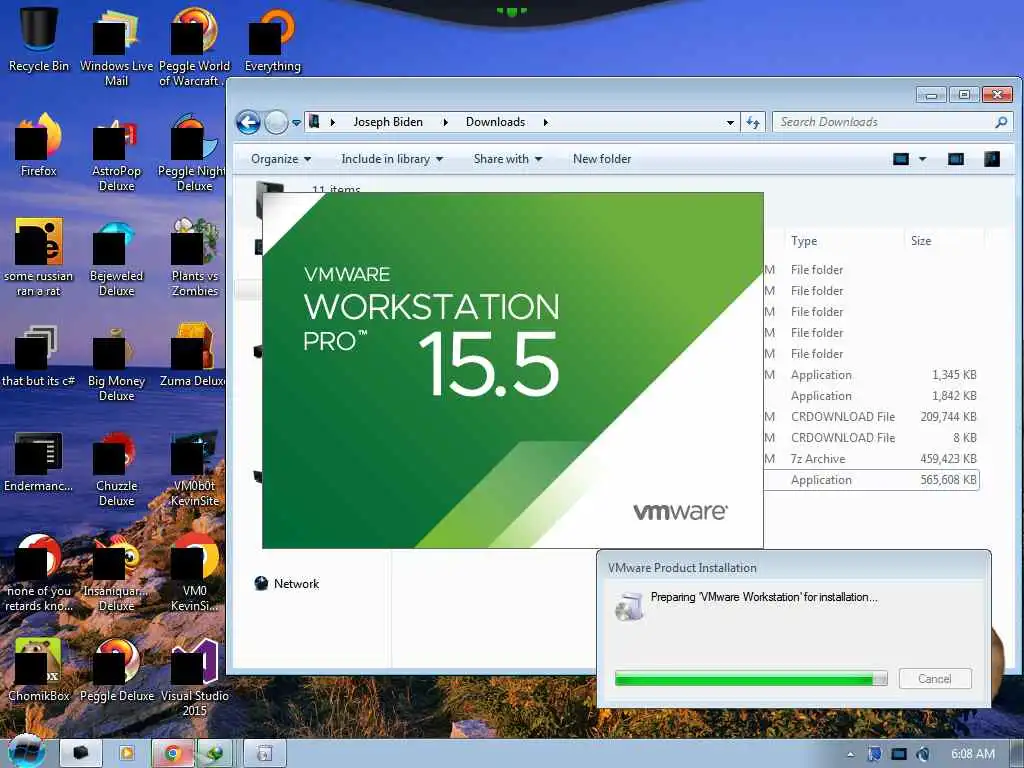This screenshot has width=1024, height=768.
Task: Go back in Explorer with Back arrow
Action: coord(248,122)
